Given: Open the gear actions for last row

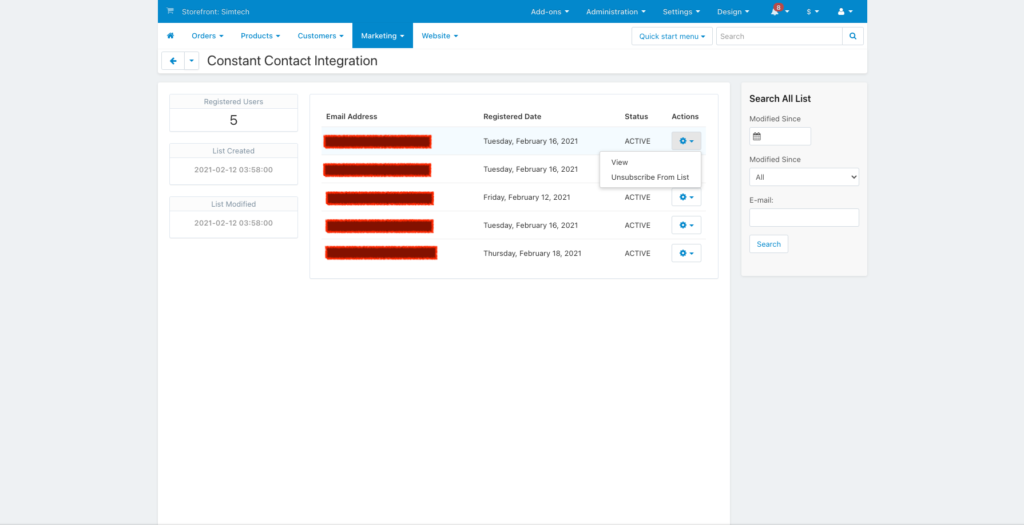Looking at the screenshot, I should (x=686, y=253).
